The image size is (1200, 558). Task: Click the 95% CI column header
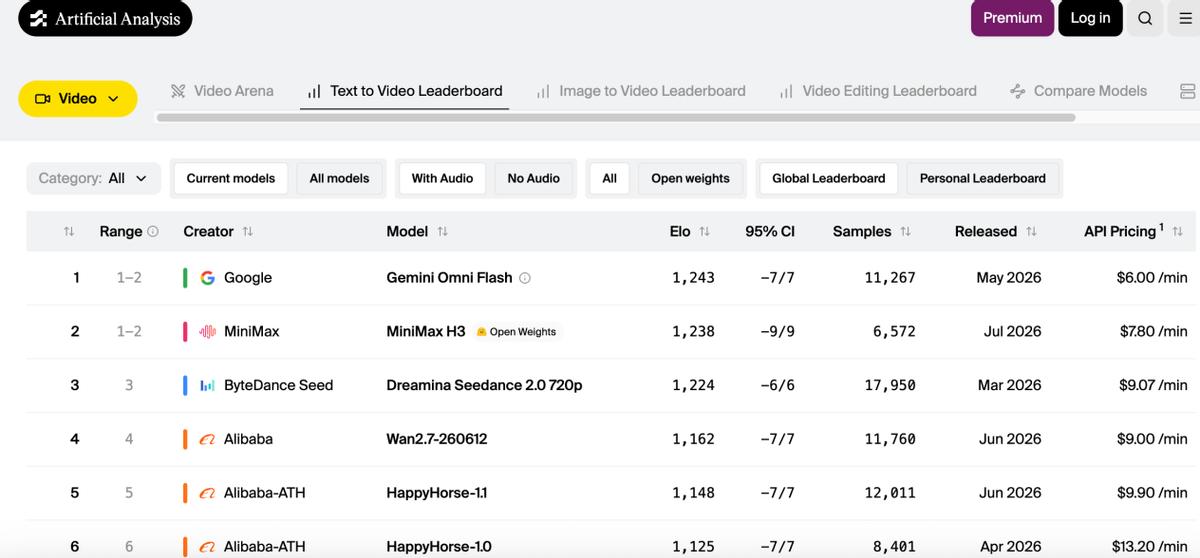[770, 231]
